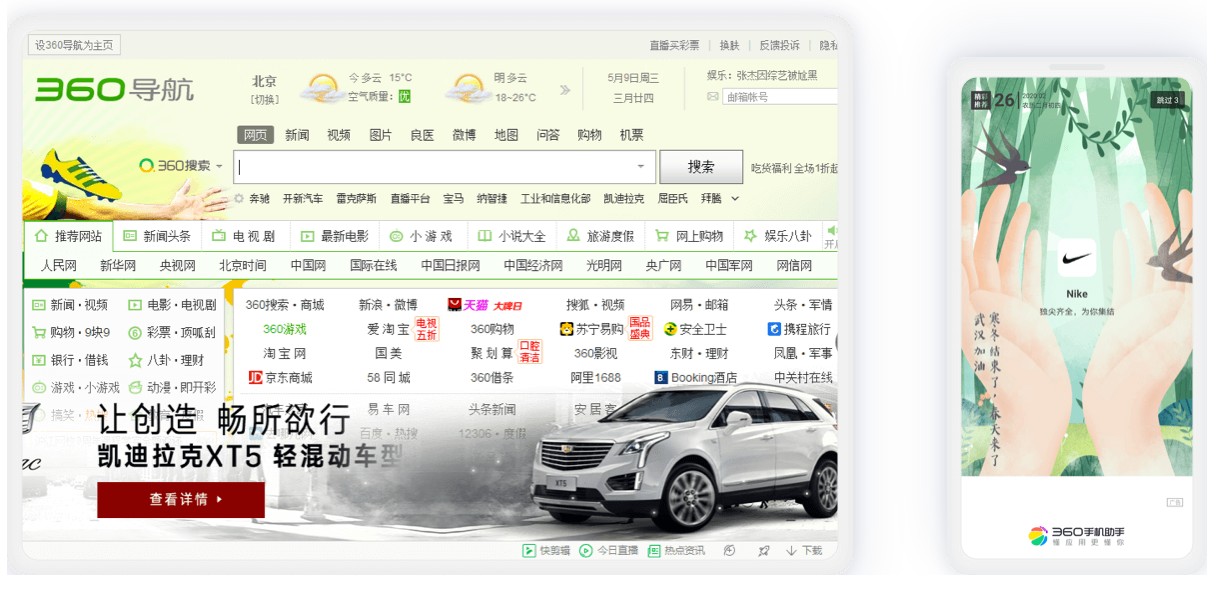Focus the main search input field
1220x590 pixels.
445,167
